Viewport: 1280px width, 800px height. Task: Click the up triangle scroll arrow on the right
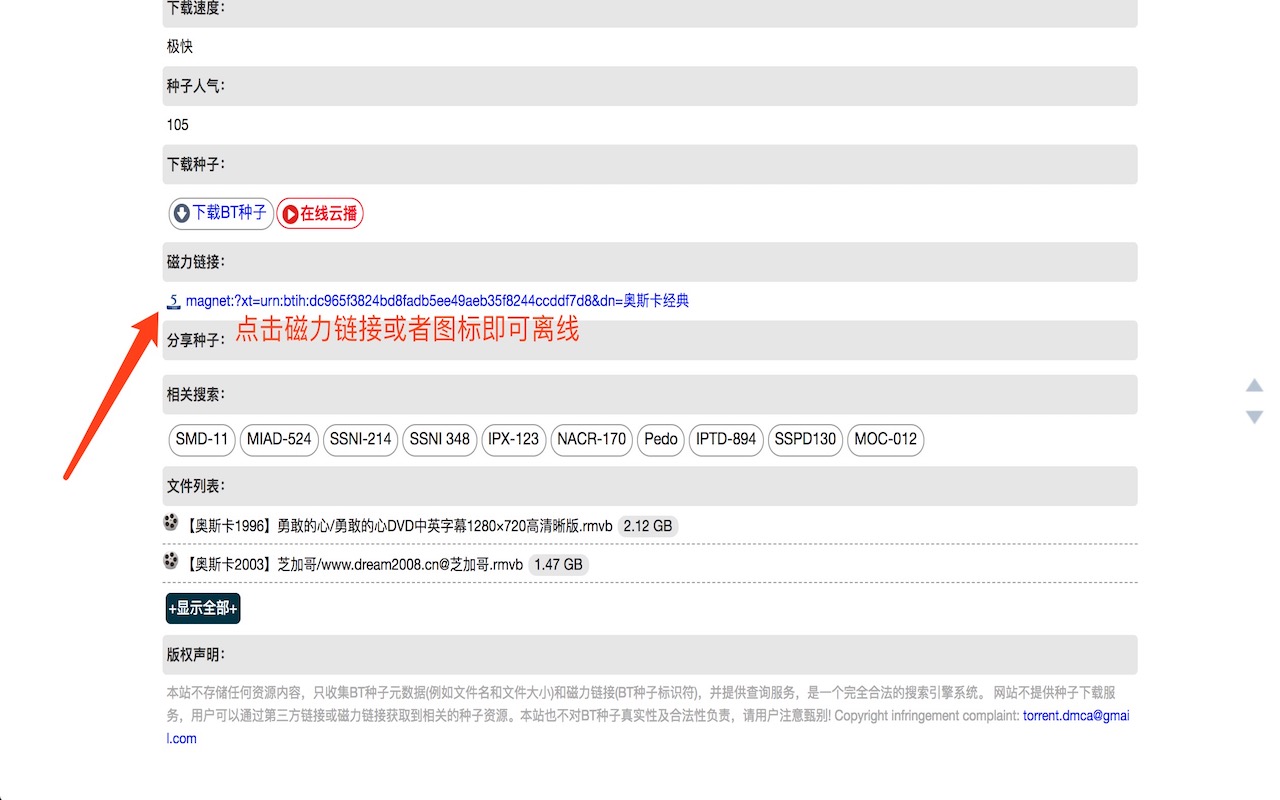(1254, 384)
